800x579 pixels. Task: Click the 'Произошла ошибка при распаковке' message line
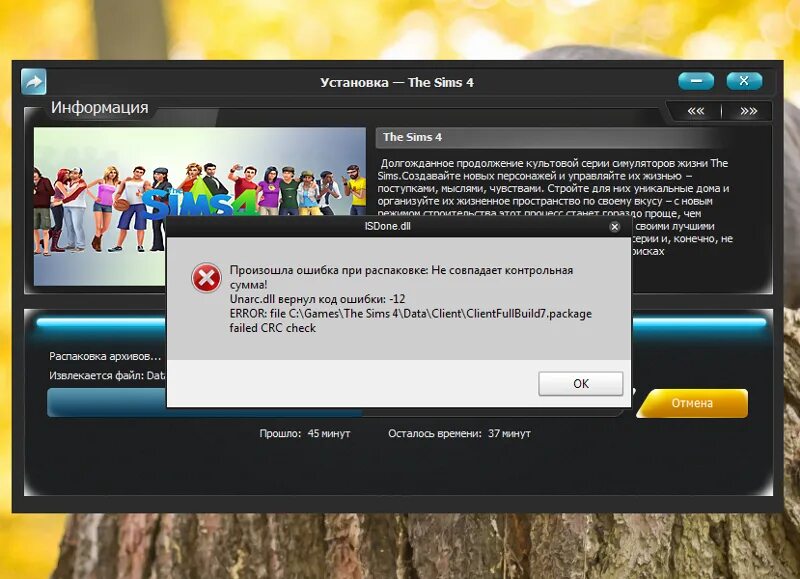click(401, 270)
